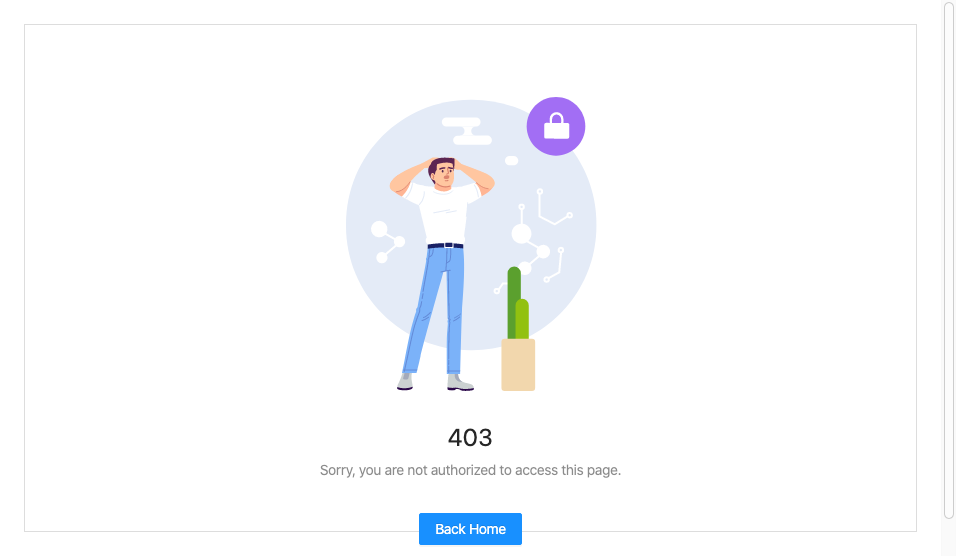Click the purple circle behind the lock

coord(556,126)
